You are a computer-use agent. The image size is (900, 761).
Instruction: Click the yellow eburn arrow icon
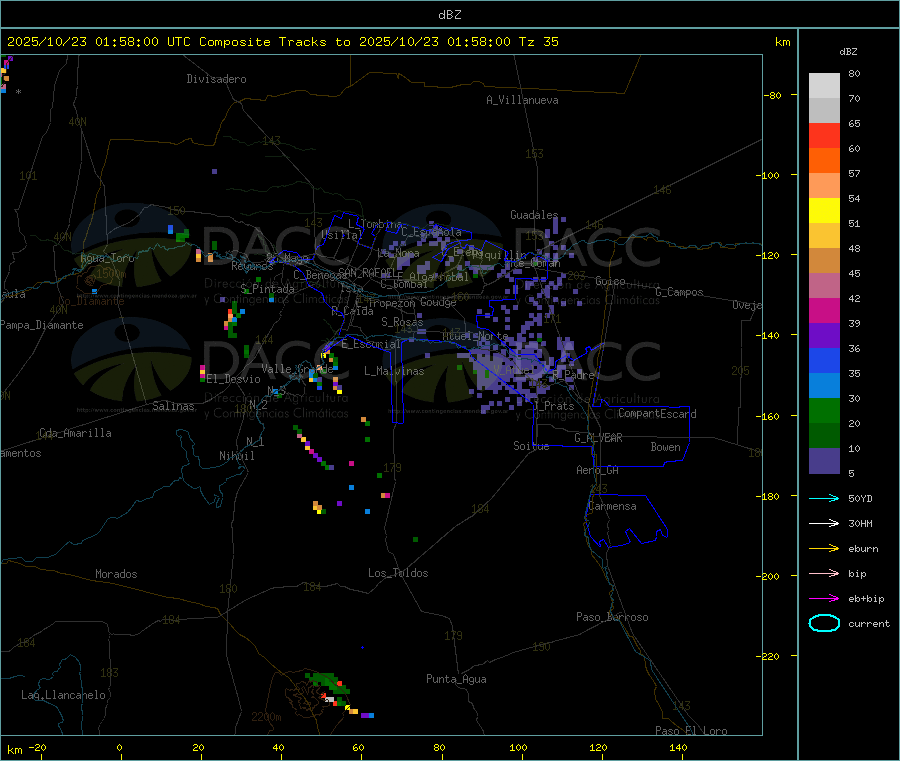(x=824, y=549)
